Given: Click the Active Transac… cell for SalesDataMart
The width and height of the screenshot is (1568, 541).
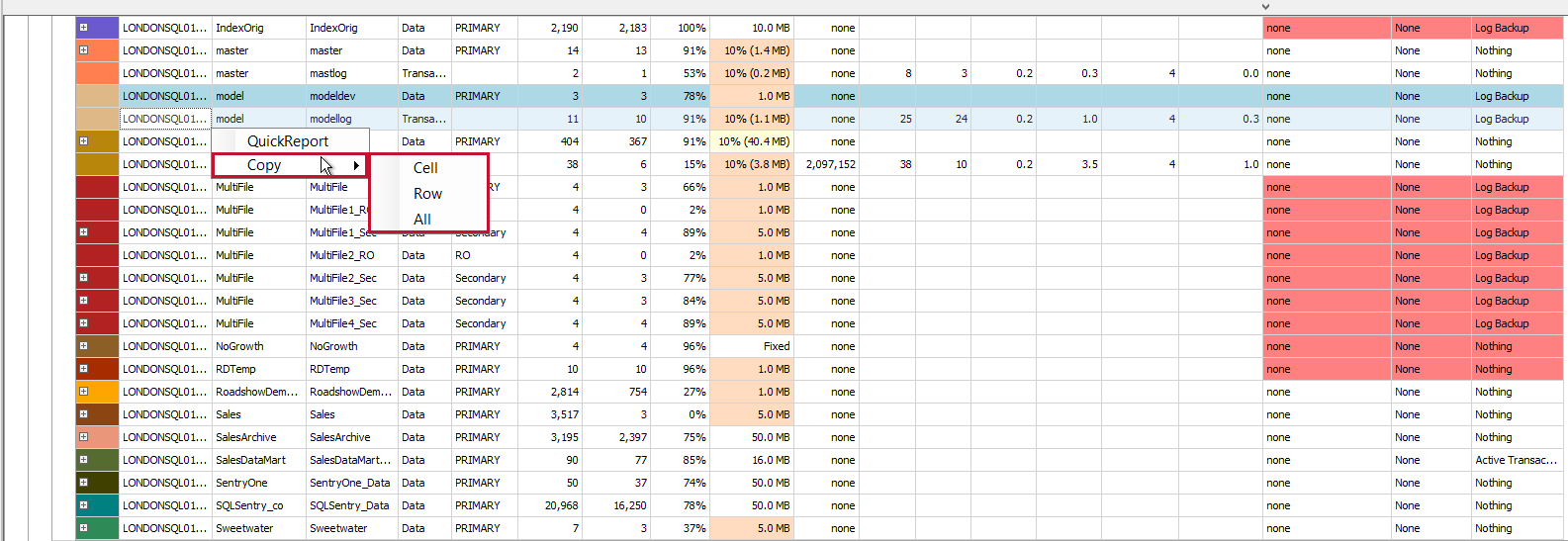Looking at the screenshot, I should tap(1516, 460).
